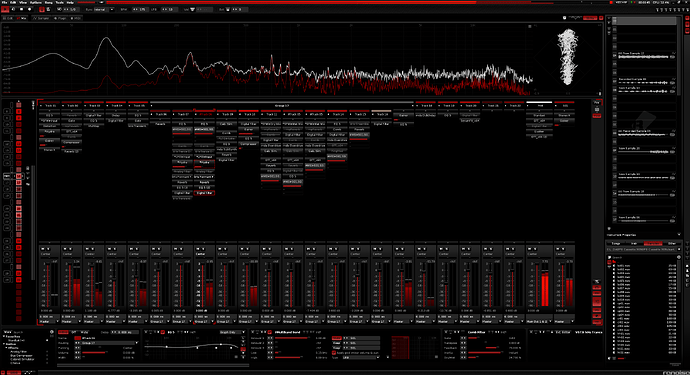690x375 pixels.
Task: Open the Other tab in the disk browser
Action: coord(672,243)
